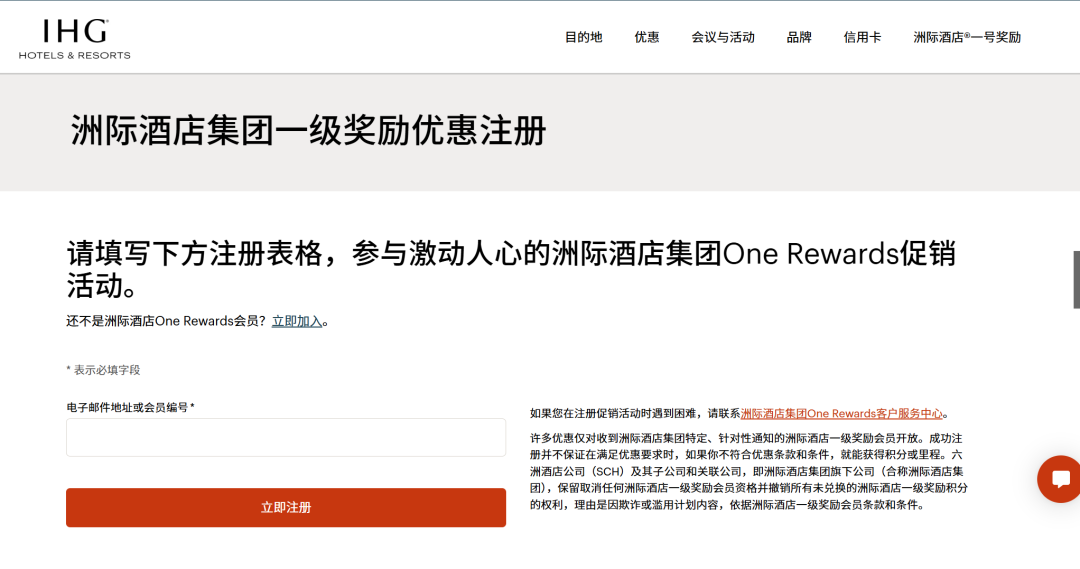Screen dimensions: 1080x569
Task: Open the 会议与活动 menu
Action: (x=723, y=37)
